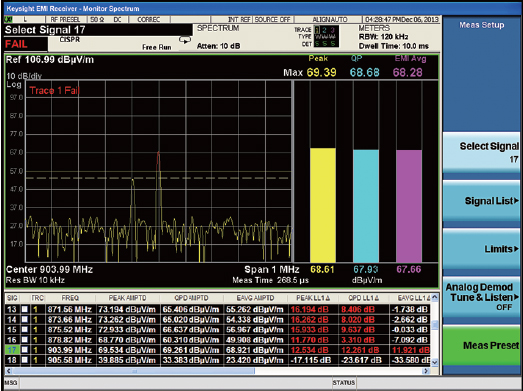Click frequency cell 871.56 MHz
Image resolution: width=523 pixels, height=391 pixels.
click(x=70, y=309)
